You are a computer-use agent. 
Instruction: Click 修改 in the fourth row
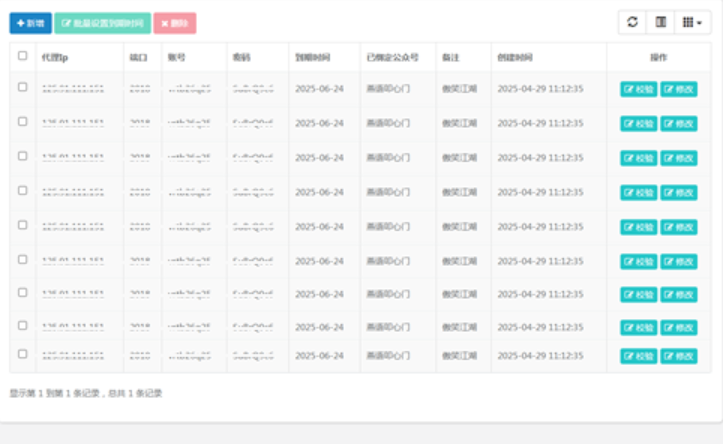click(678, 192)
